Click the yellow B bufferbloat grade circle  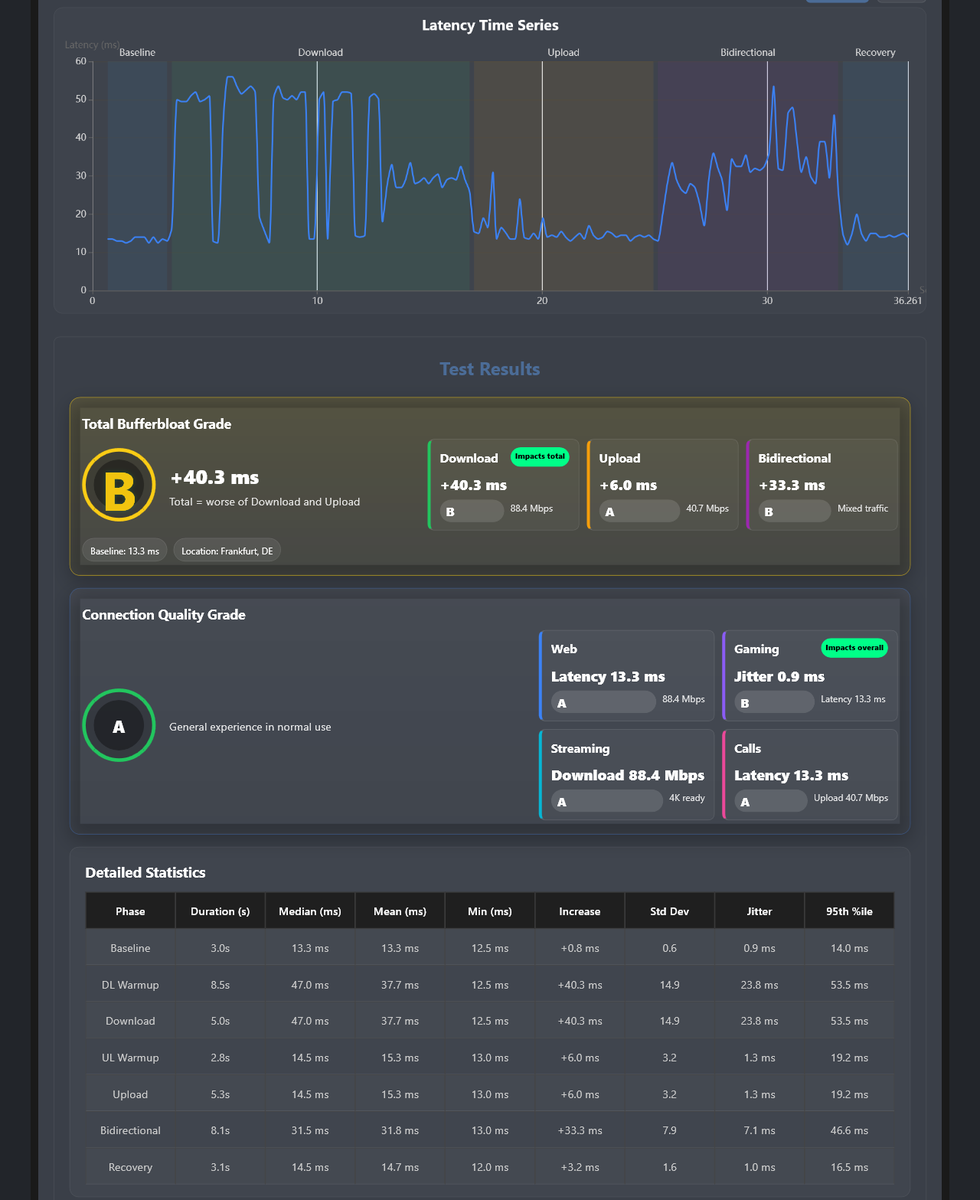119,485
